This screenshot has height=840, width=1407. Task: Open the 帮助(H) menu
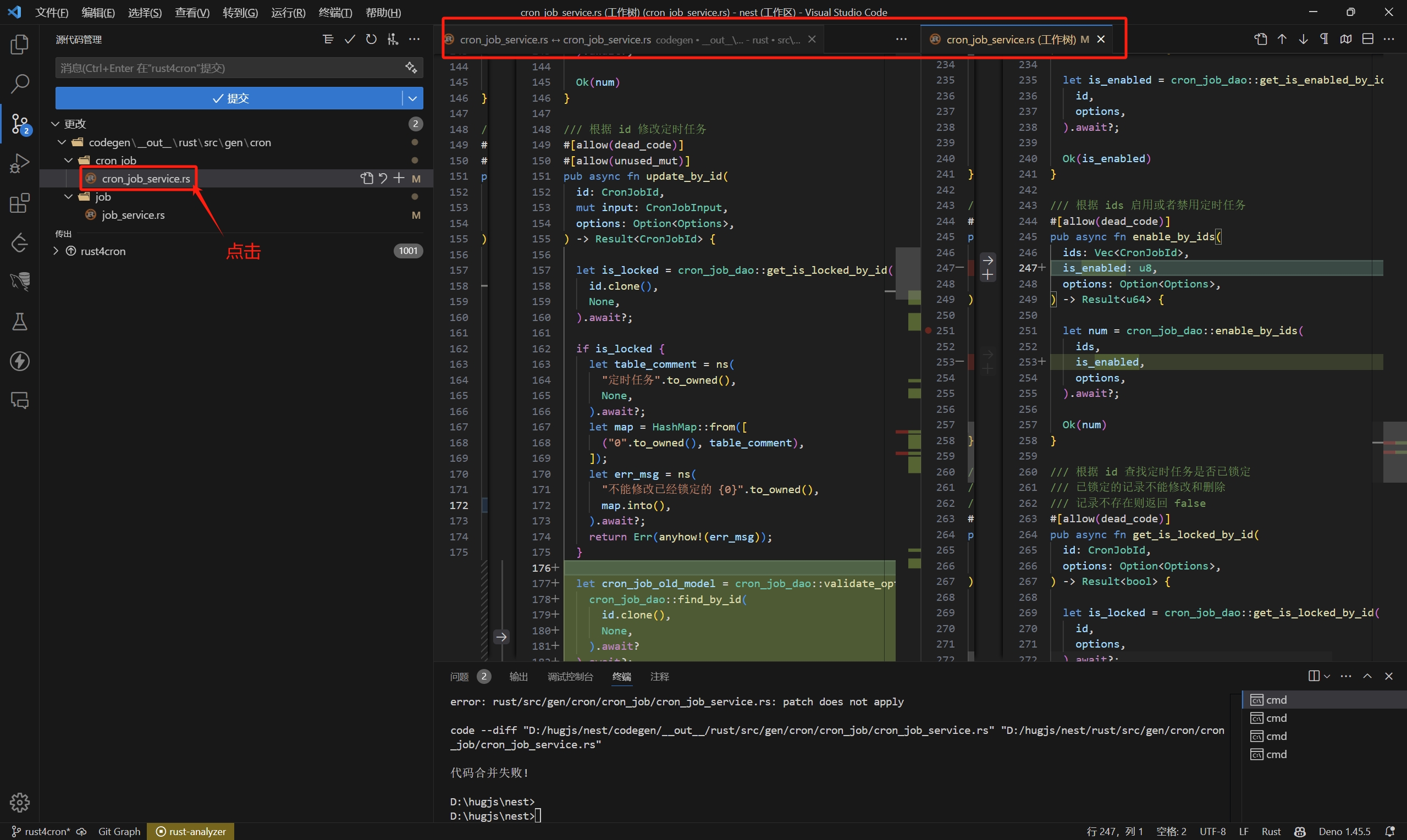tap(383, 12)
